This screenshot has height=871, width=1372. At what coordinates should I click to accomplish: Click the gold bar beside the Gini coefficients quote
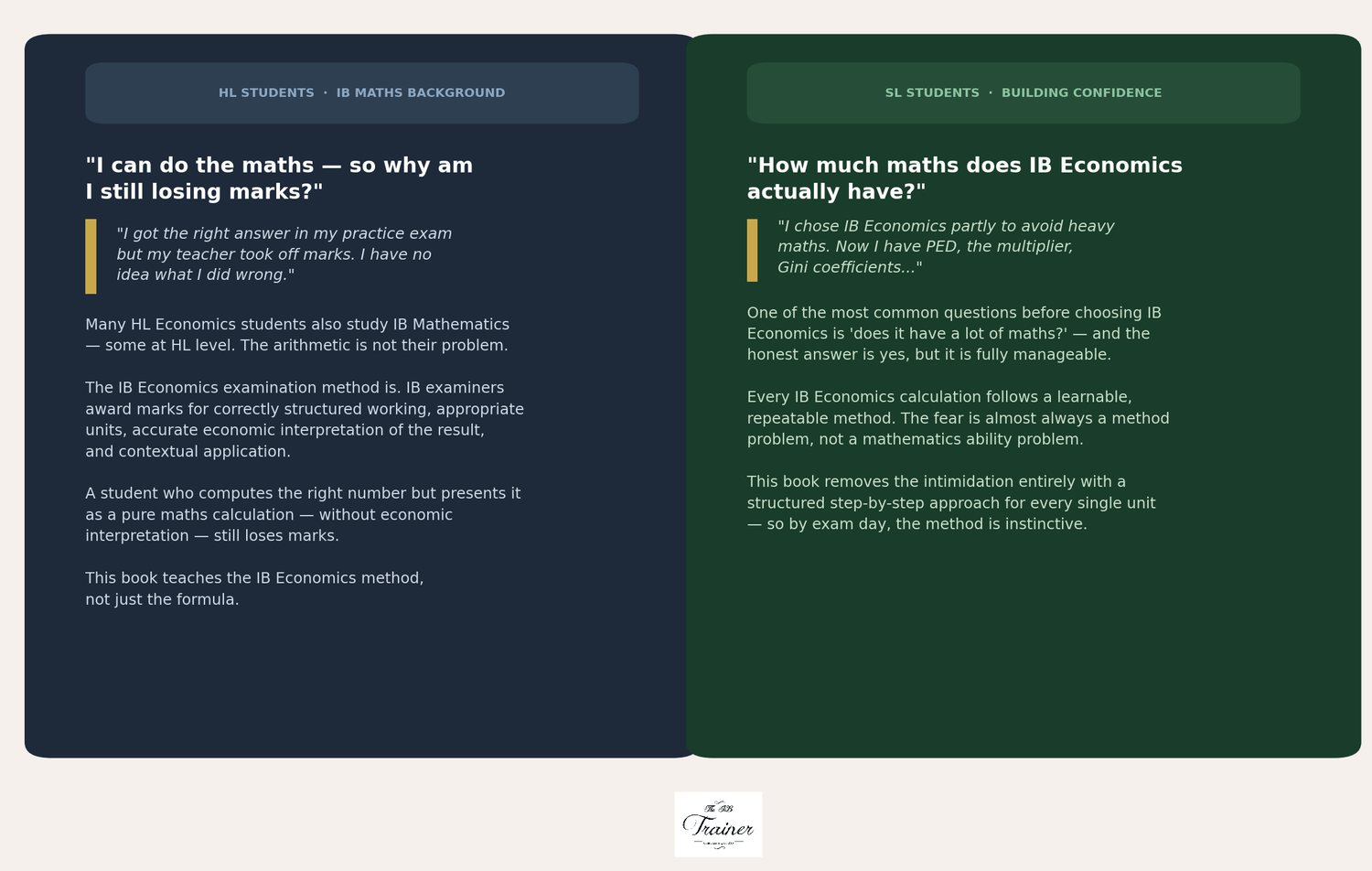[x=752, y=250]
